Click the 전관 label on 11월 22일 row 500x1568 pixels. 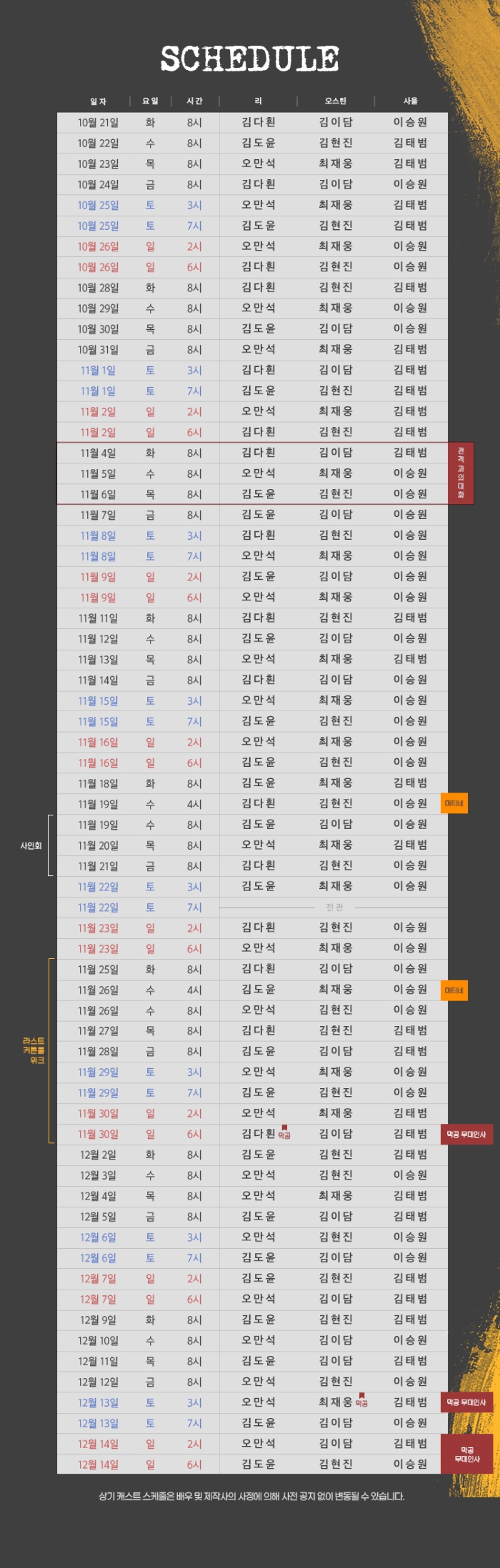[334, 908]
